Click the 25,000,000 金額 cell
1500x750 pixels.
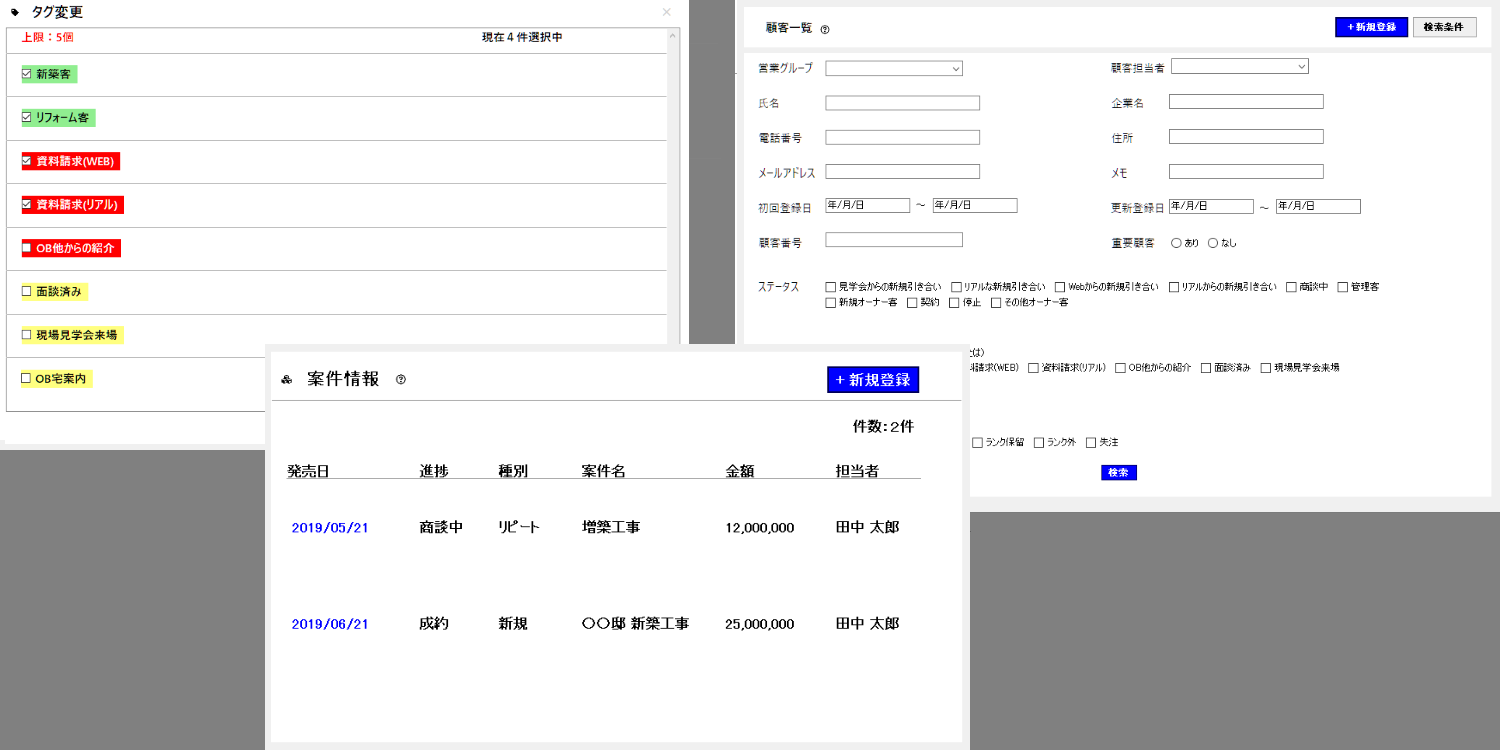click(760, 624)
